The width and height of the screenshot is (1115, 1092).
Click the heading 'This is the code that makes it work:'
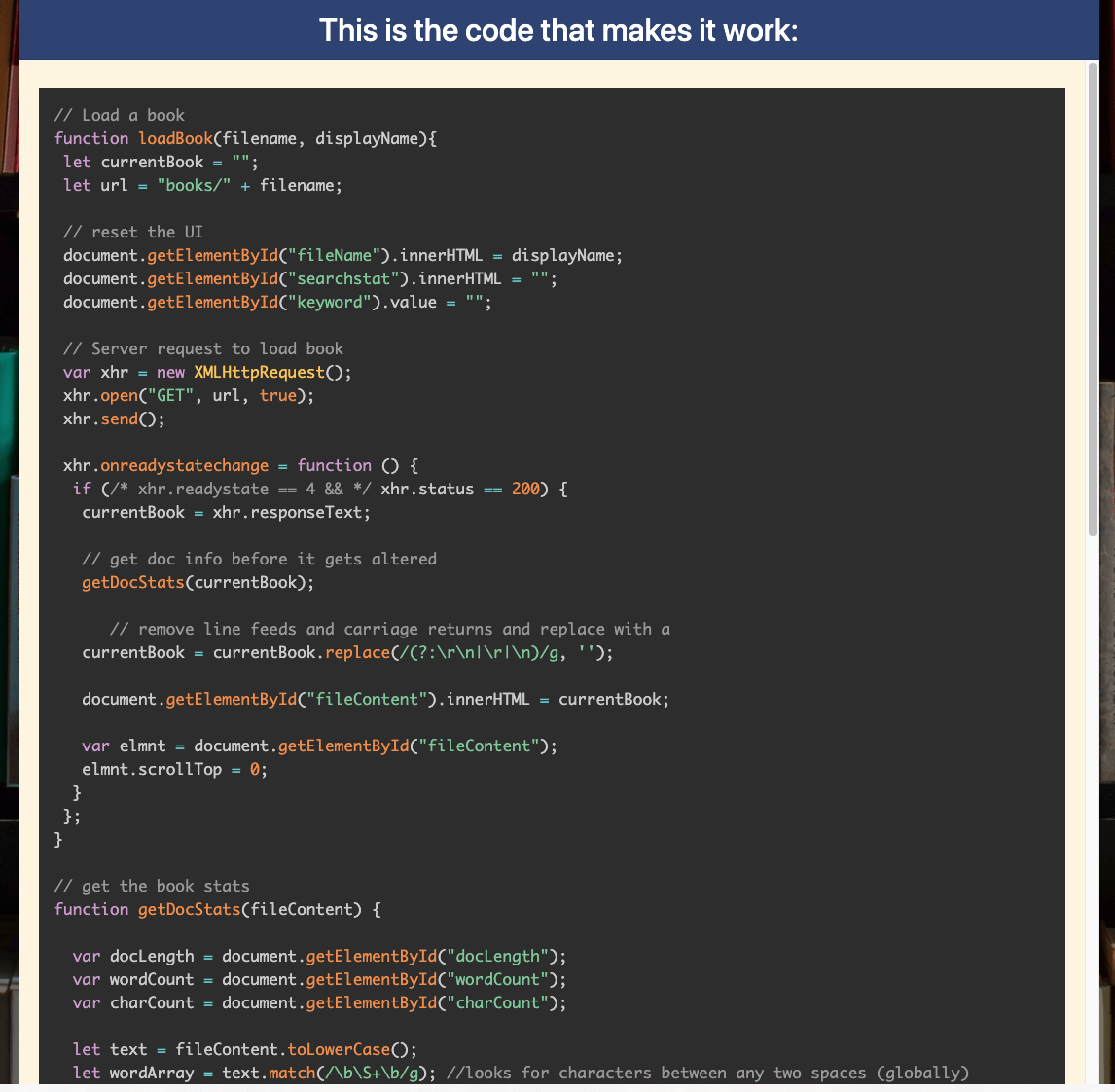[558, 30]
